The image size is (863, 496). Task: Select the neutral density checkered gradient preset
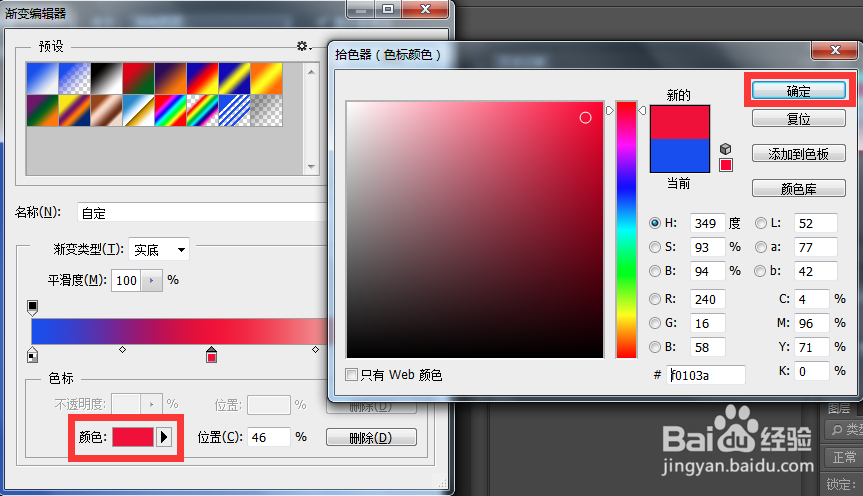(266, 110)
